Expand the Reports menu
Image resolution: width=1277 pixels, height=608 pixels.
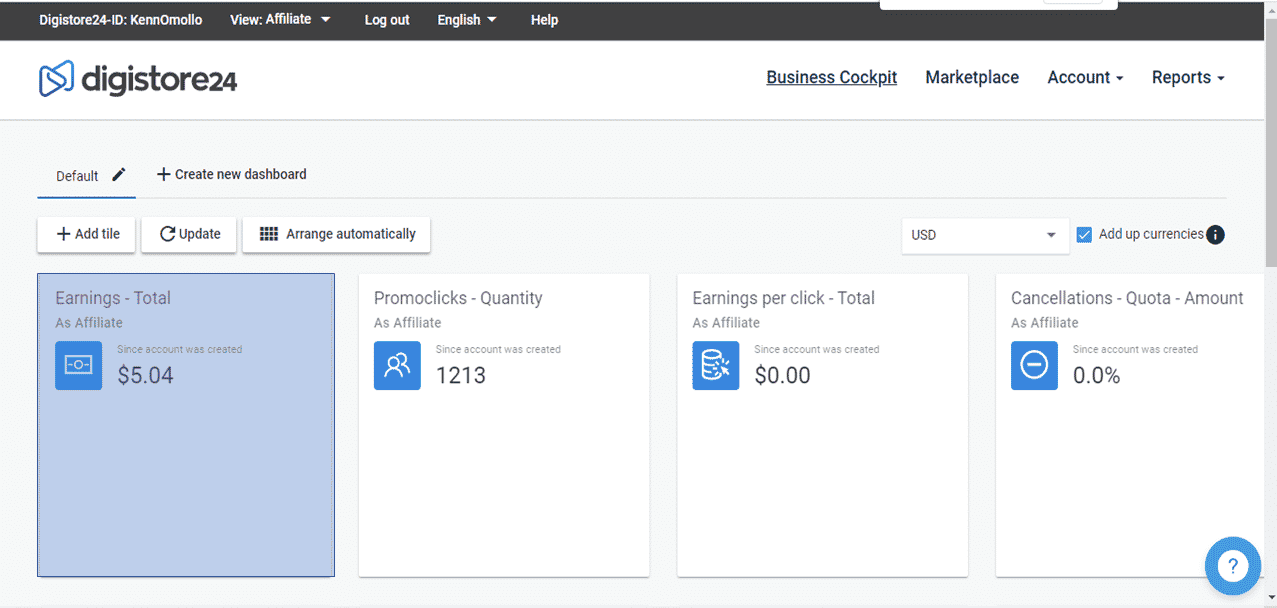(1188, 77)
